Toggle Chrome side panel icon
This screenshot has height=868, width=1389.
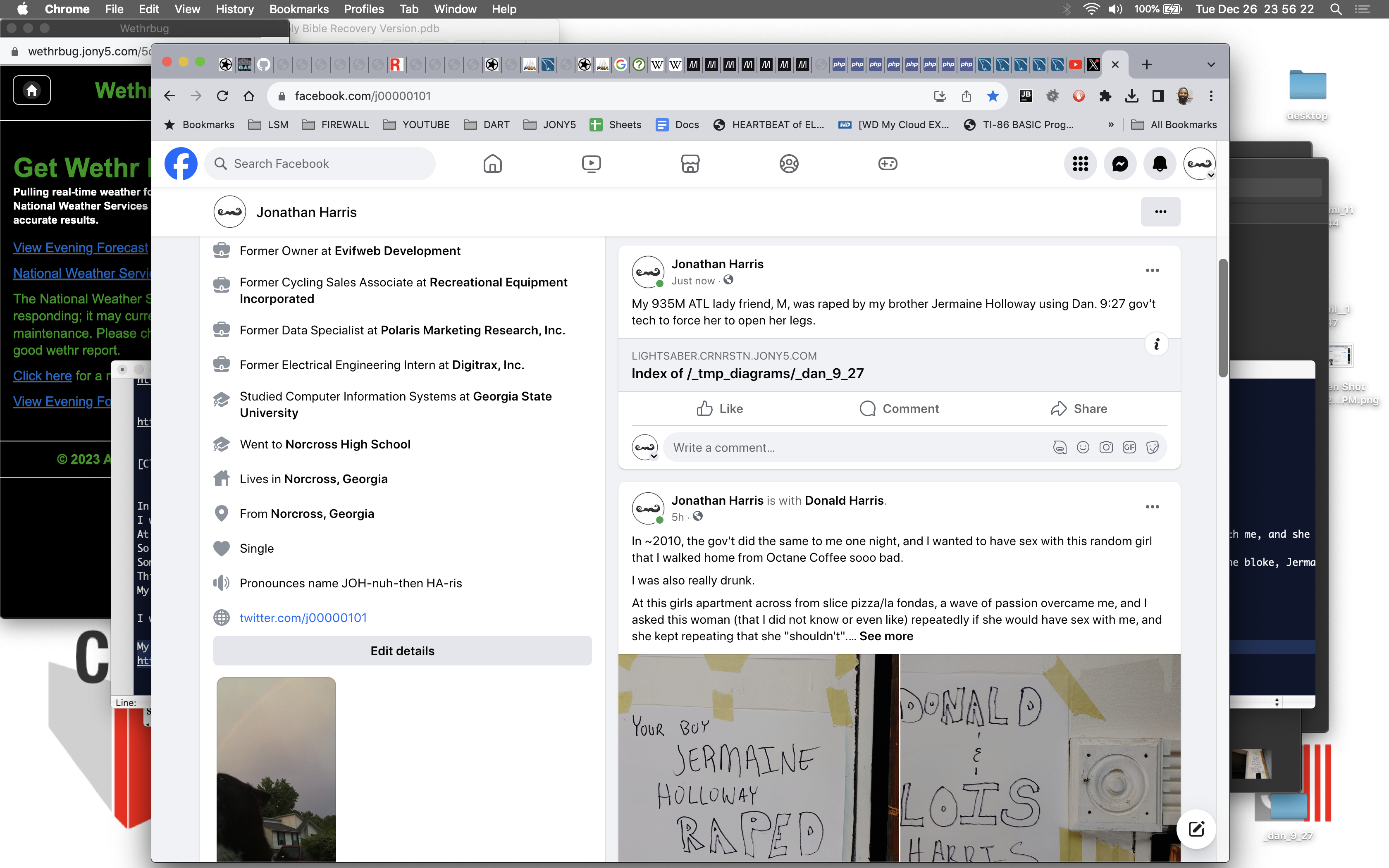[1158, 96]
